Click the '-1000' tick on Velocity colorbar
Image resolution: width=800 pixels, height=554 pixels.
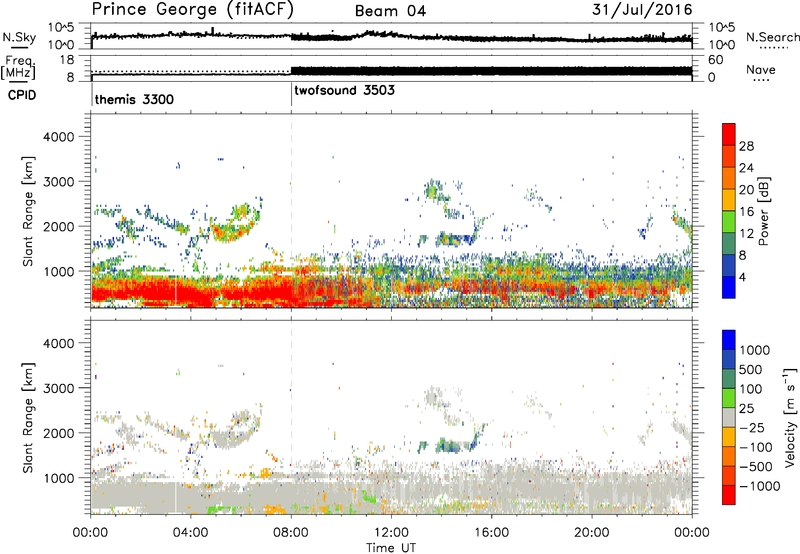coord(759,486)
